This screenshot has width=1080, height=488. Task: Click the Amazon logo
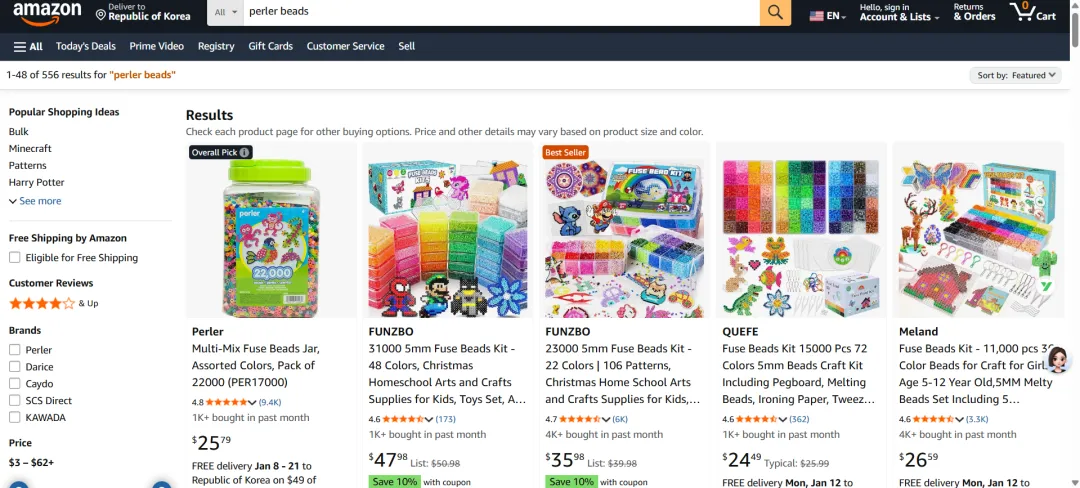[47, 14]
